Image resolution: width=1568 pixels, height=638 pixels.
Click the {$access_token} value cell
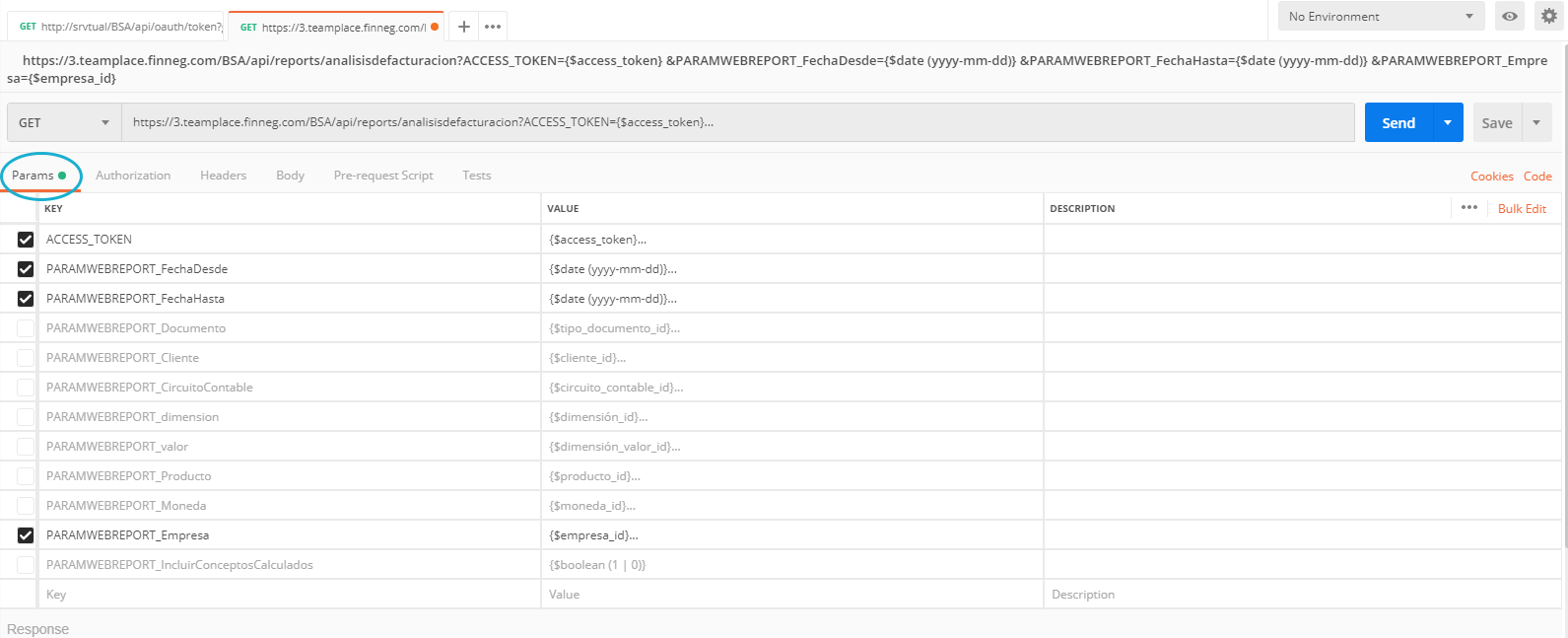click(791, 240)
